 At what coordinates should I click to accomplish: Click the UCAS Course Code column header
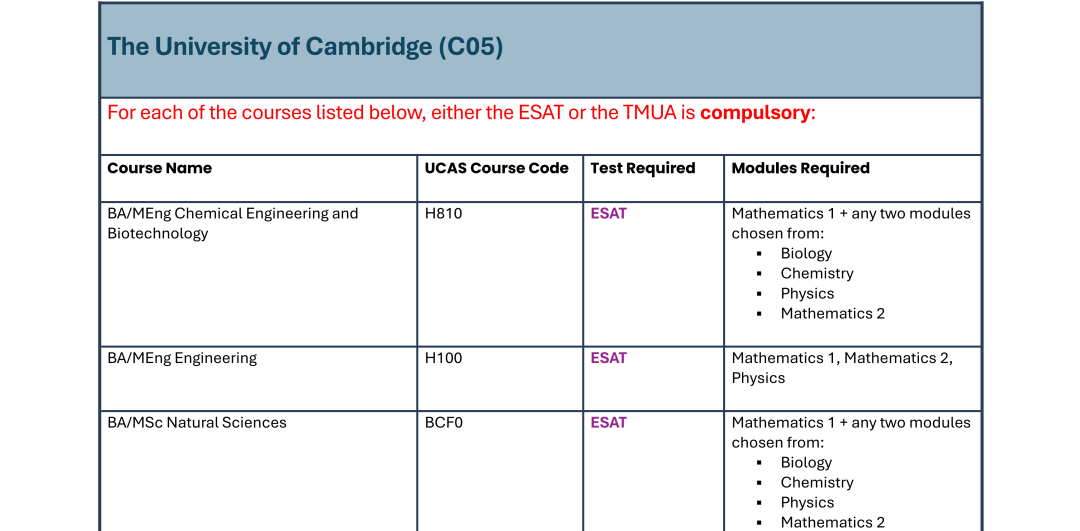point(496,168)
